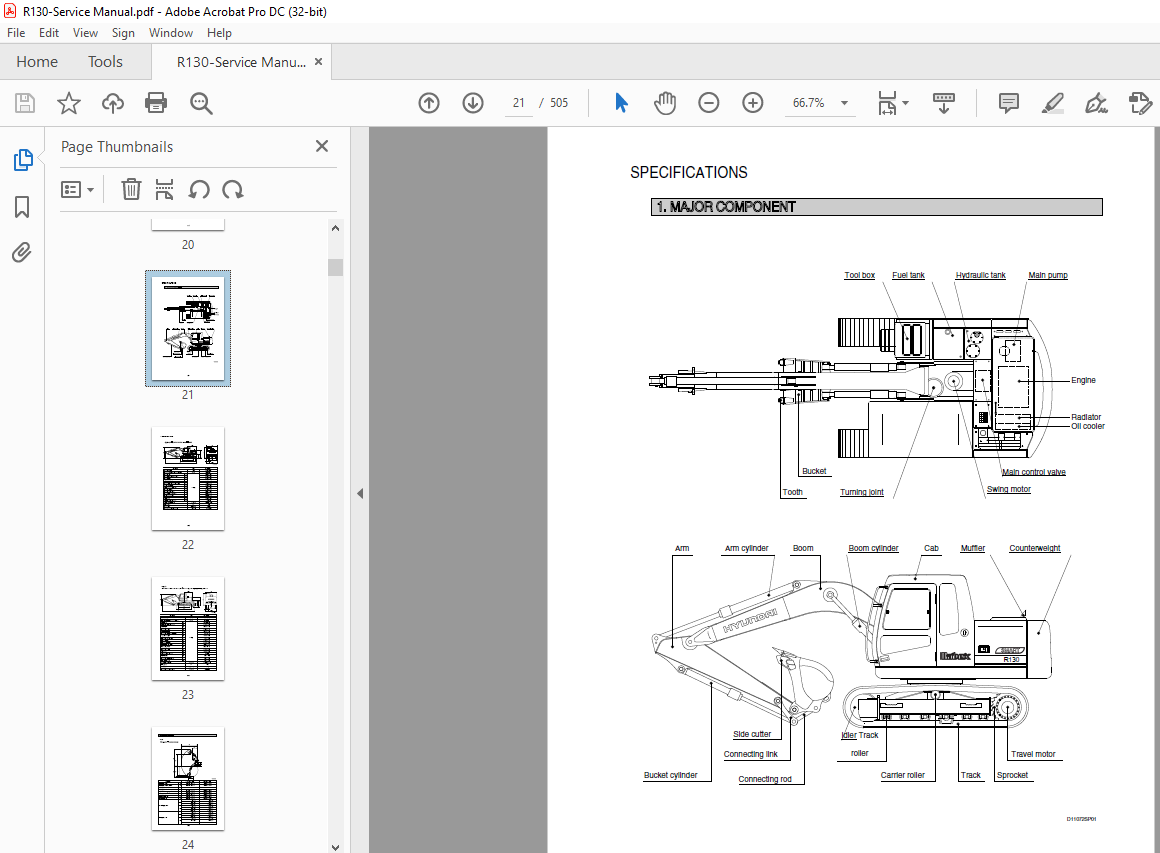
Task: Delete selected pages with trash icon
Action: pyautogui.click(x=131, y=189)
